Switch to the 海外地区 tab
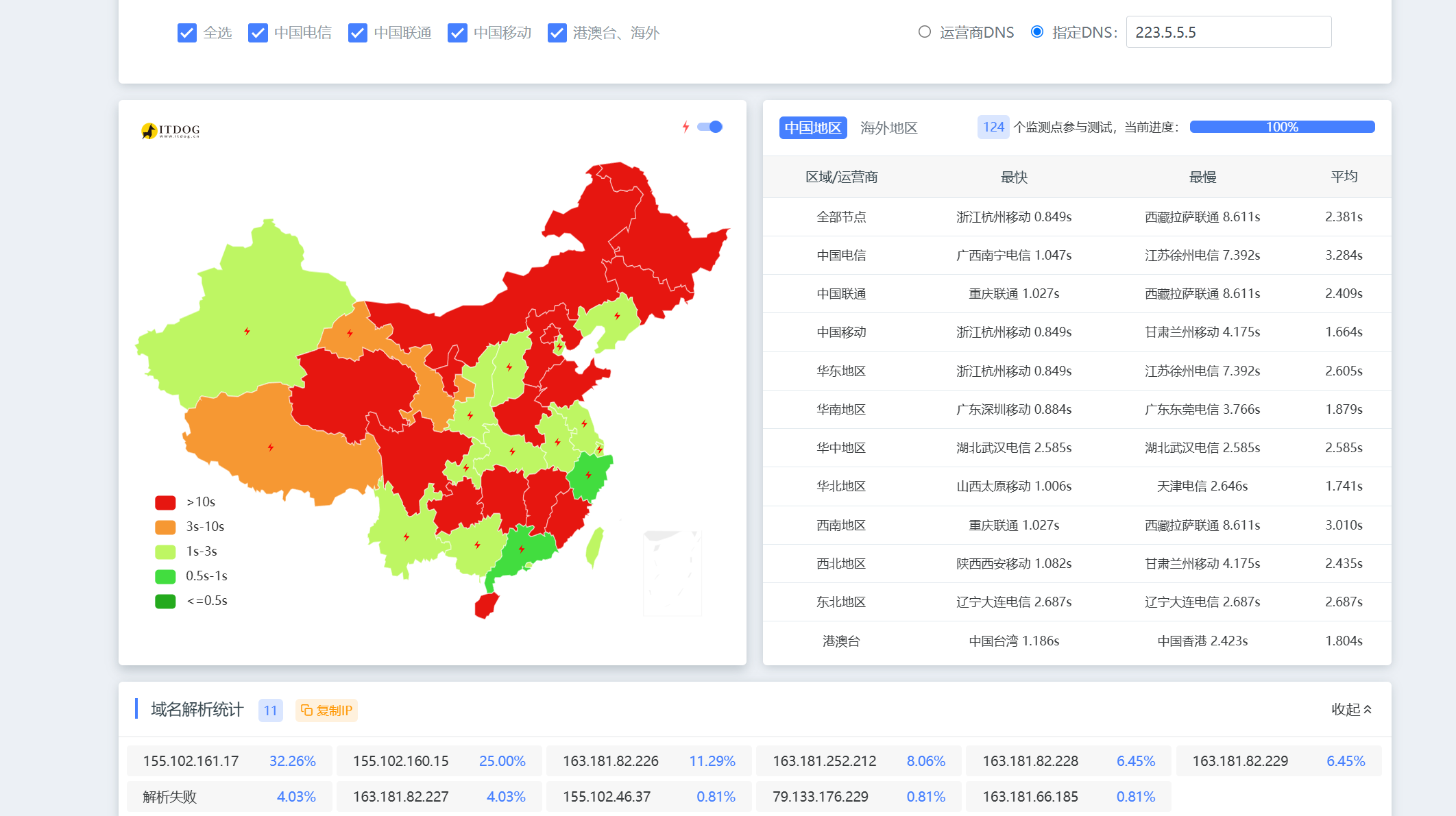The image size is (1456, 816). click(x=888, y=127)
